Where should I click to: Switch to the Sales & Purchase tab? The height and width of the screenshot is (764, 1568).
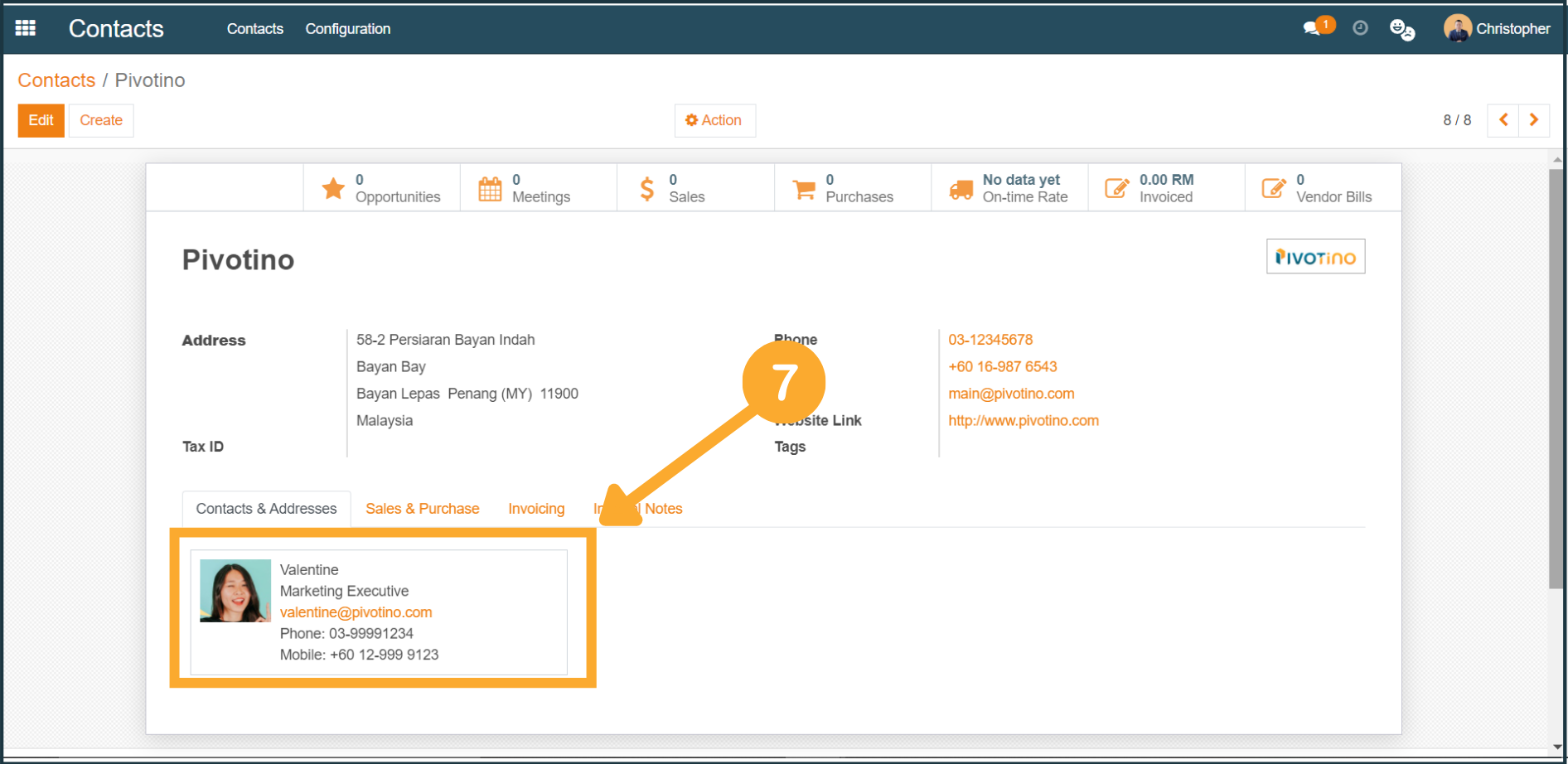(x=422, y=509)
